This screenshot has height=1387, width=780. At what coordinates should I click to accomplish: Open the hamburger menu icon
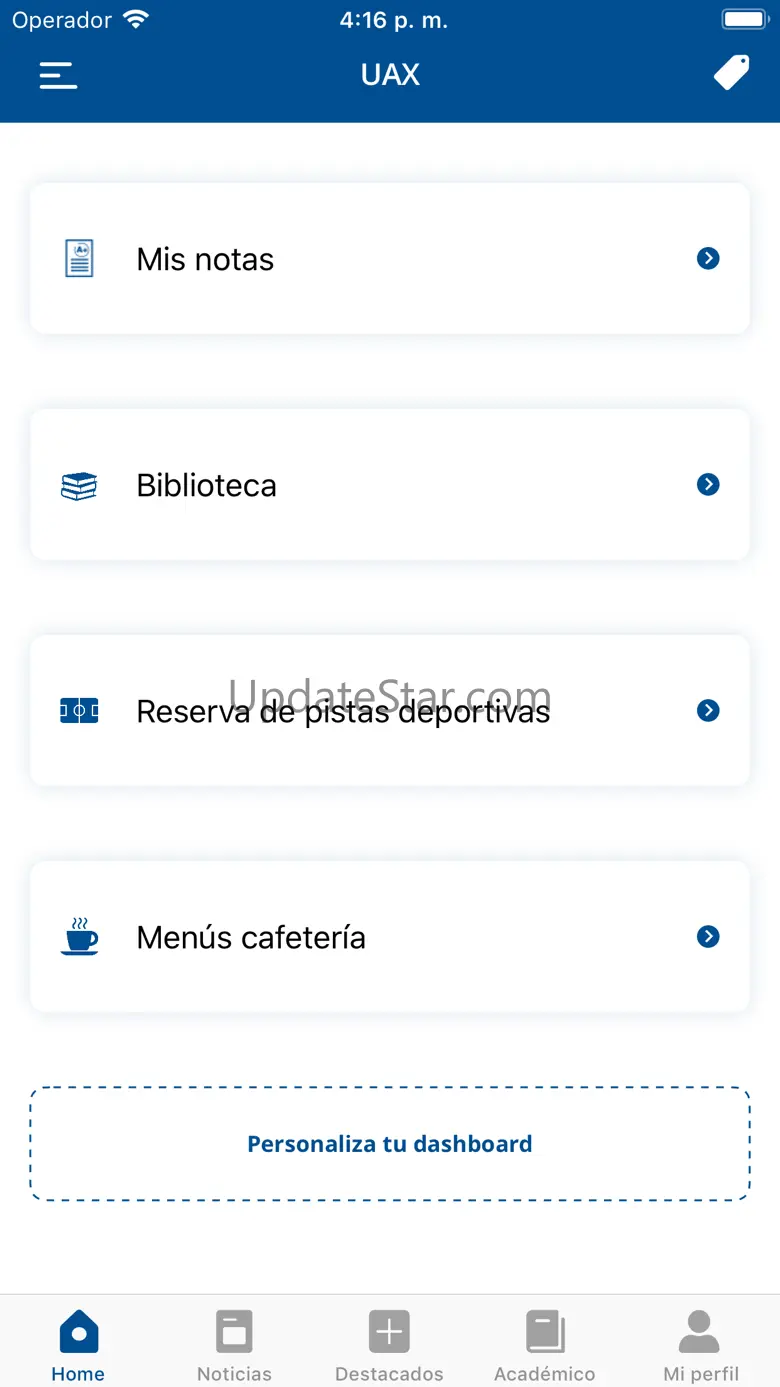click(x=58, y=76)
